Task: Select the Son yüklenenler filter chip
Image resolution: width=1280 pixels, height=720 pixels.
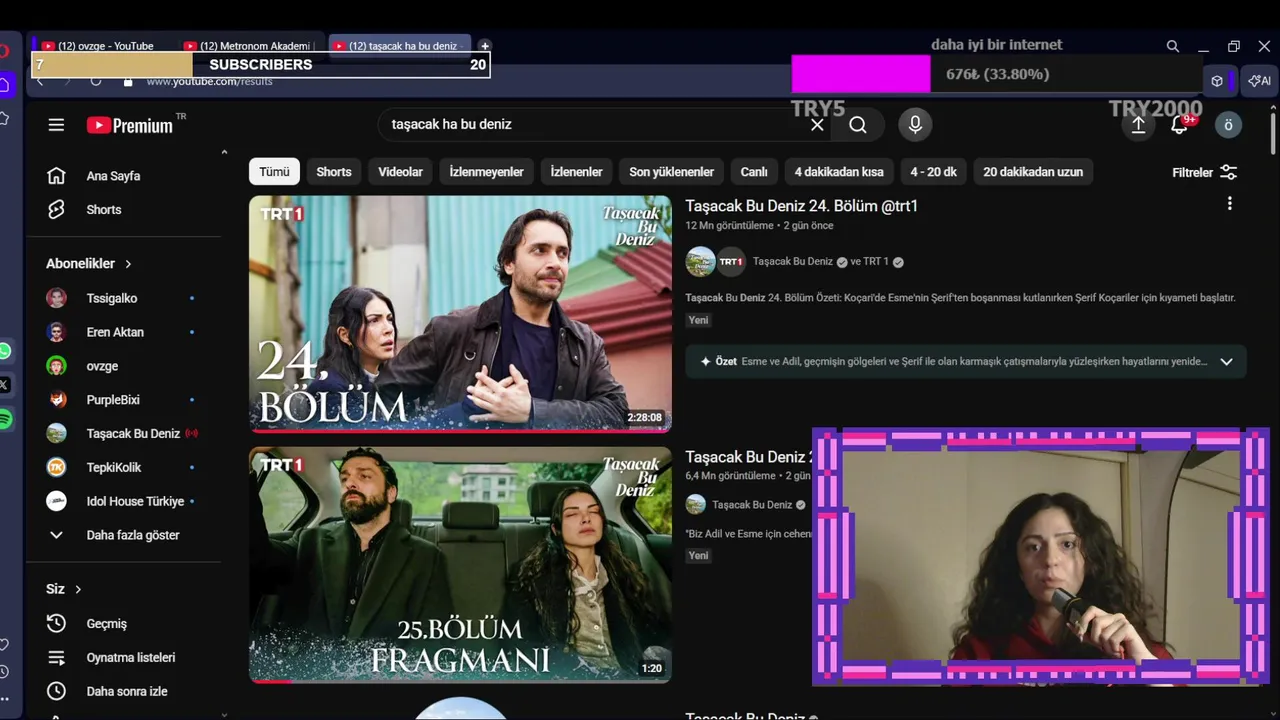Action: 671,172
